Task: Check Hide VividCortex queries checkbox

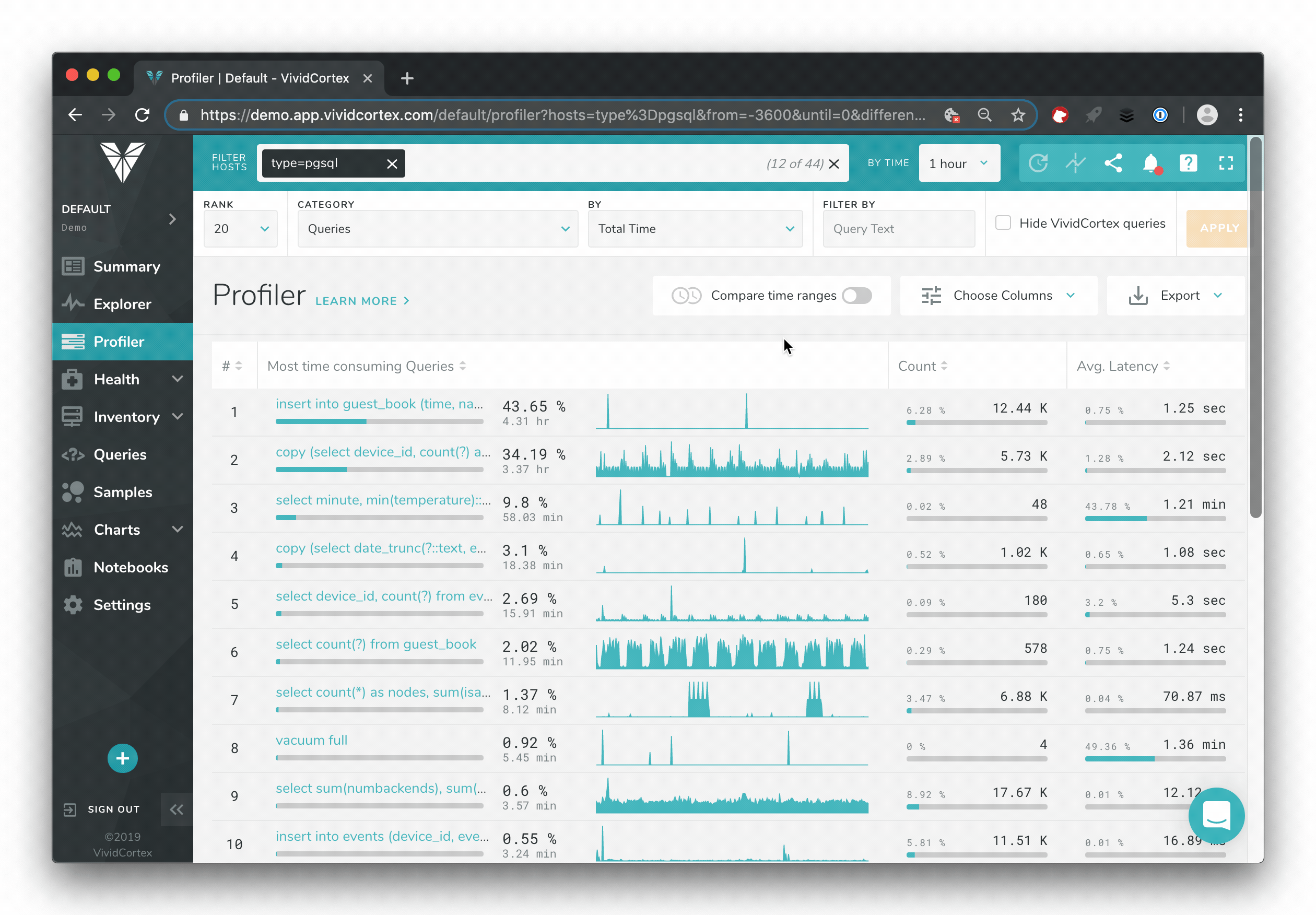Action: pyautogui.click(x=1003, y=223)
